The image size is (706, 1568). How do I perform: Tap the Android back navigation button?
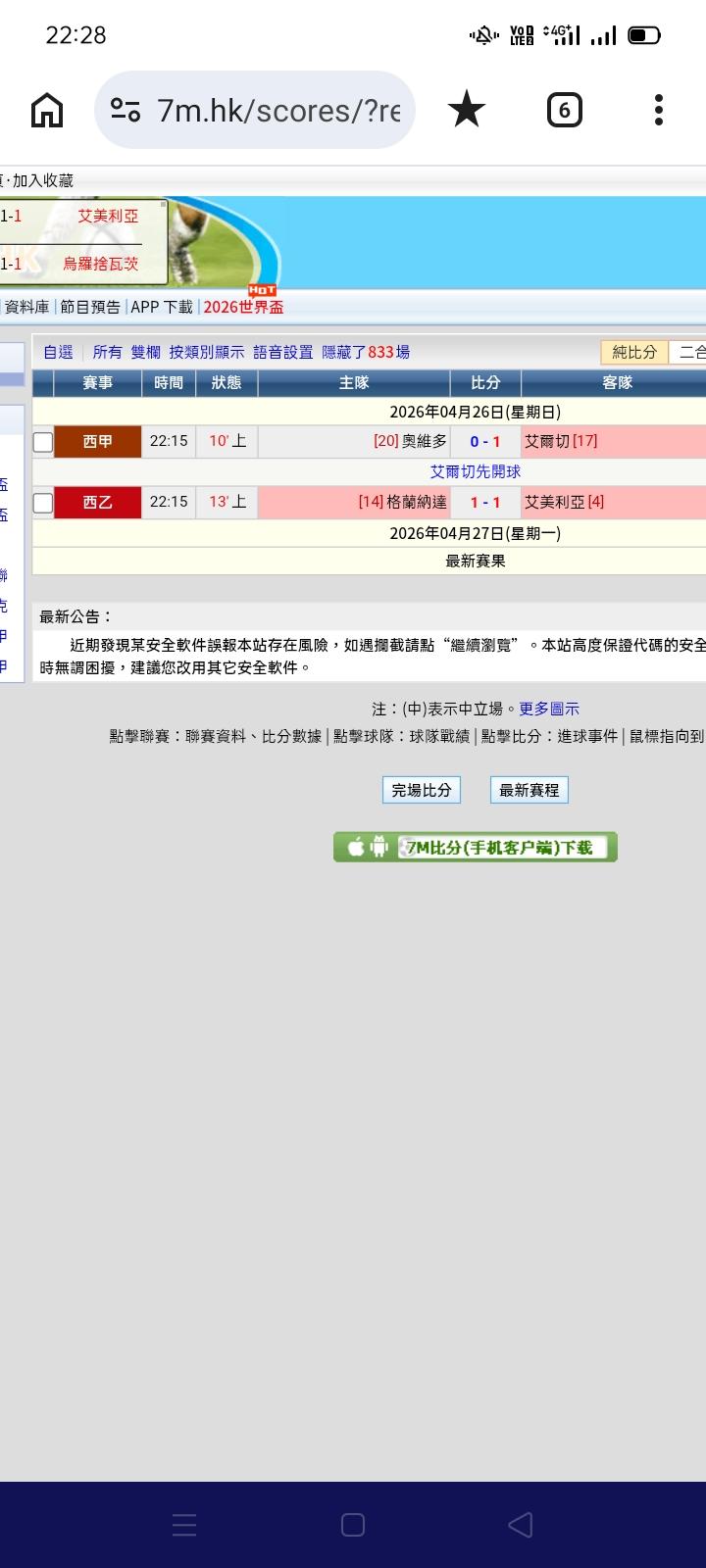[521, 1524]
